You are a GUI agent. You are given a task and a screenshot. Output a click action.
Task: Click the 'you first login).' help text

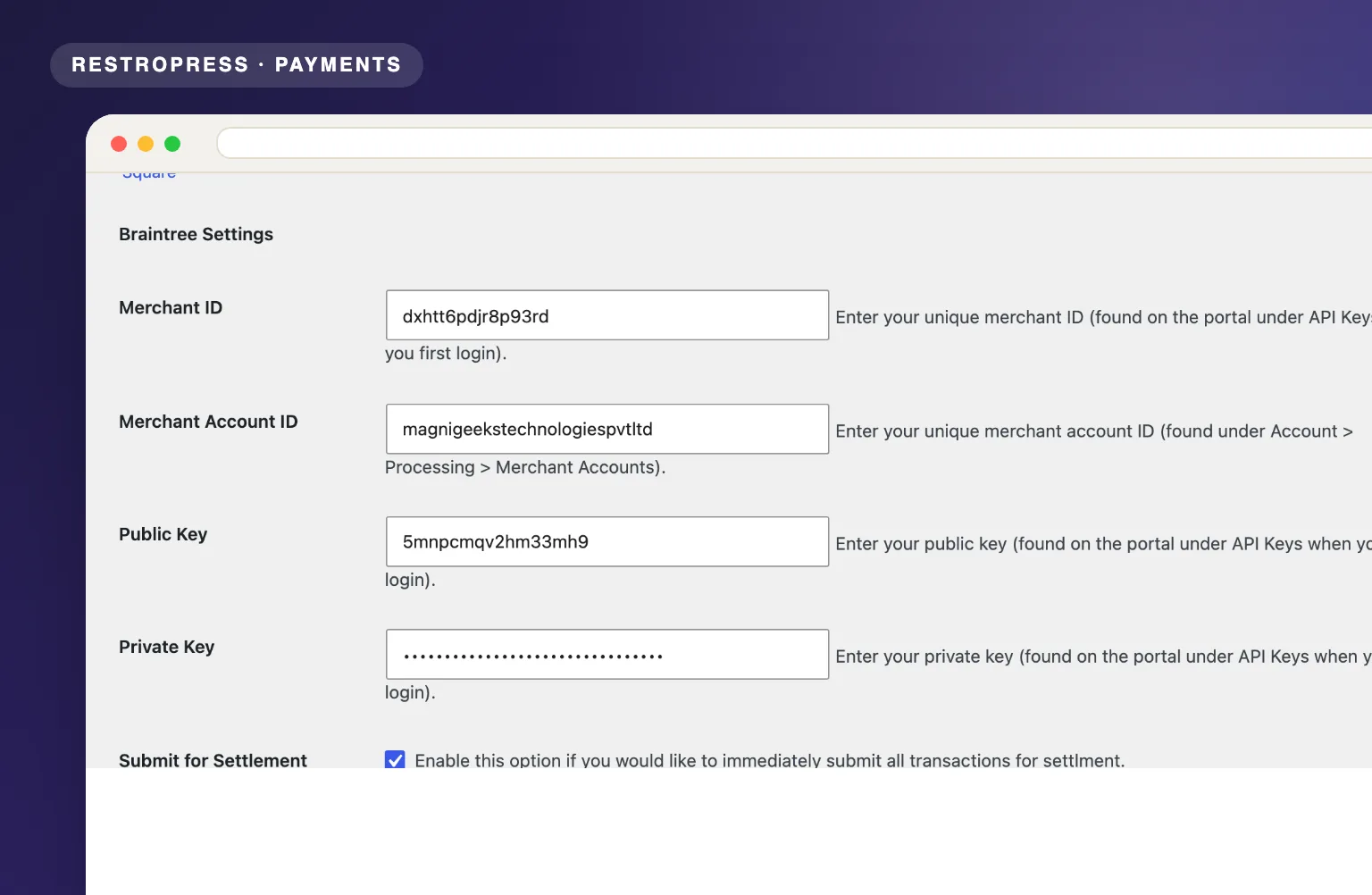click(x=446, y=353)
